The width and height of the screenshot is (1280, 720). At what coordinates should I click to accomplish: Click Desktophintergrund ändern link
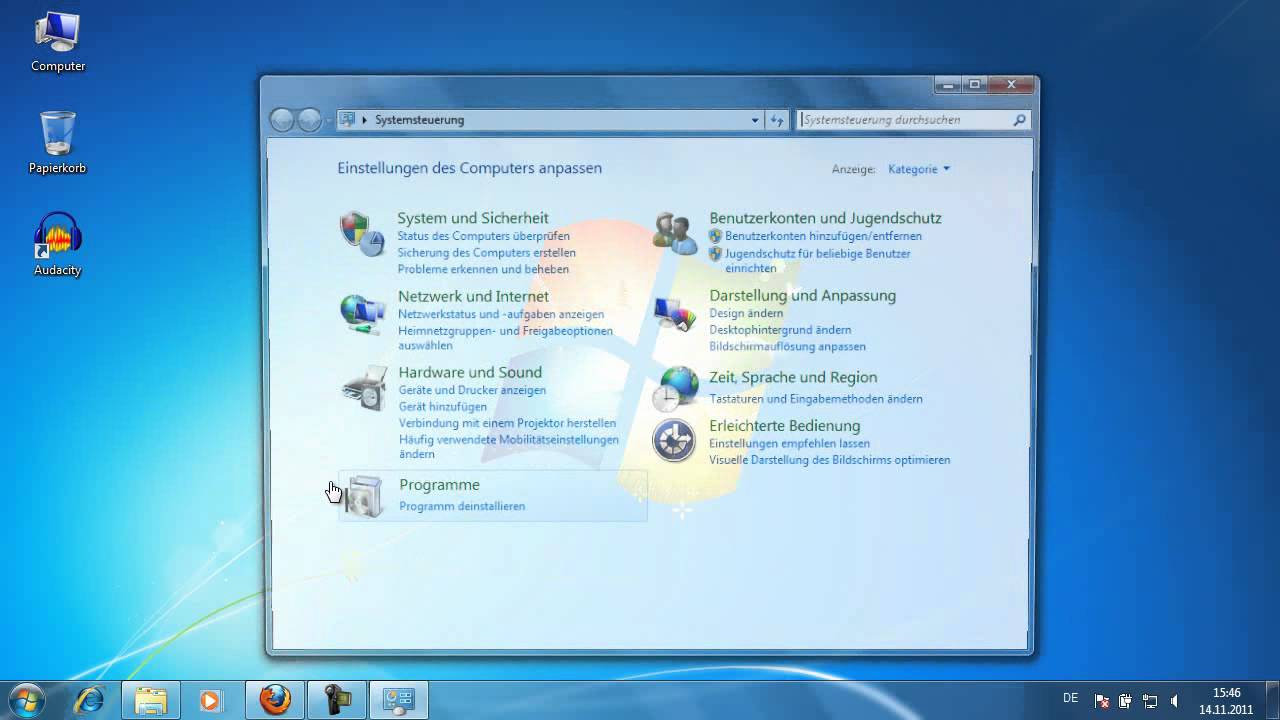[780, 330]
